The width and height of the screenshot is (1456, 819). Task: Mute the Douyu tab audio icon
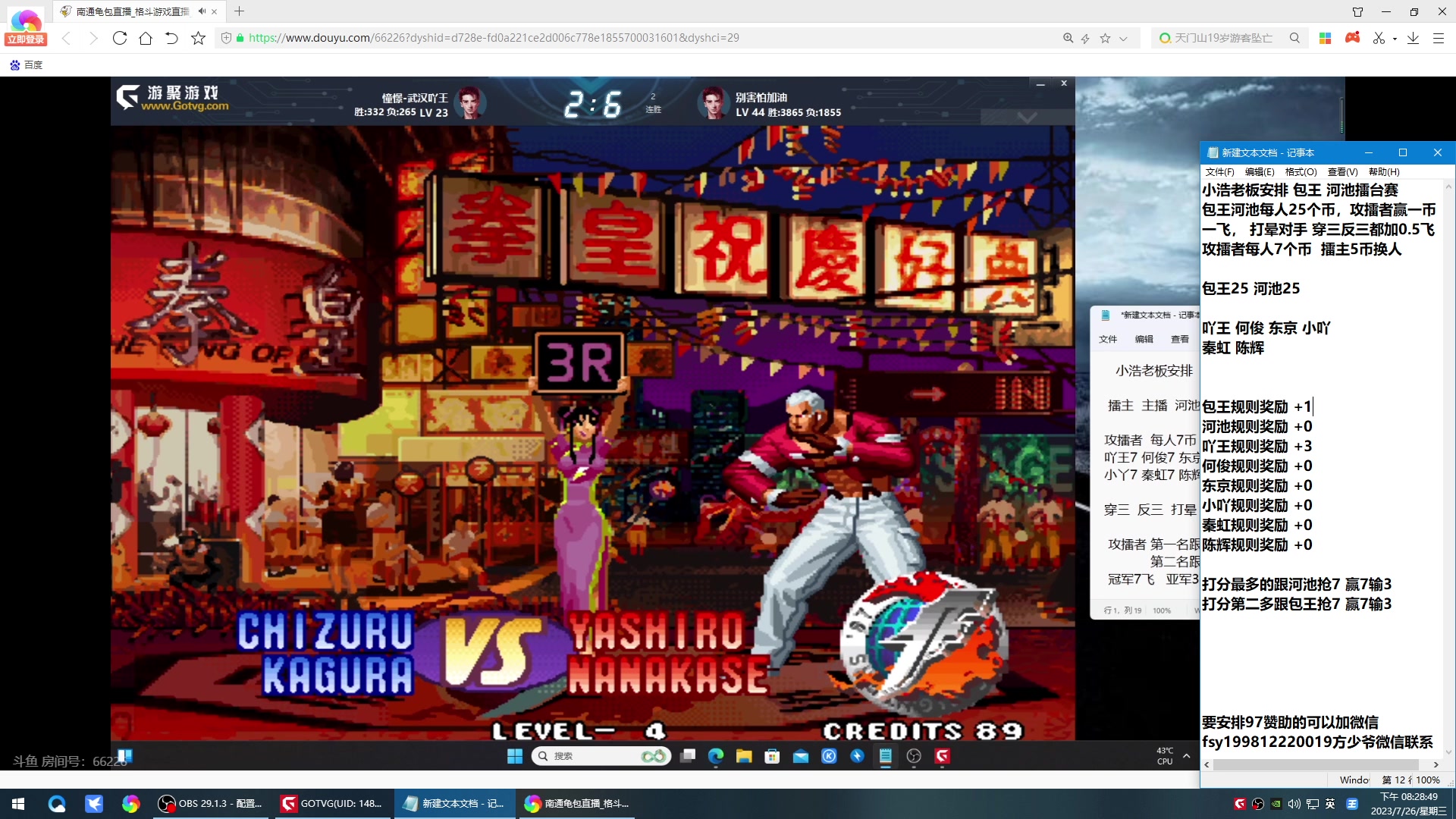point(202,11)
